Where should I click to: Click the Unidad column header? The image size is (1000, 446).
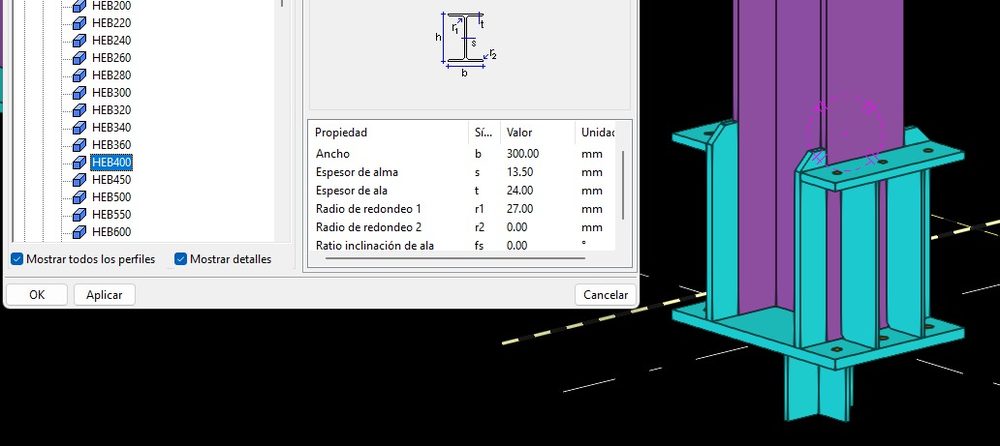point(596,133)
